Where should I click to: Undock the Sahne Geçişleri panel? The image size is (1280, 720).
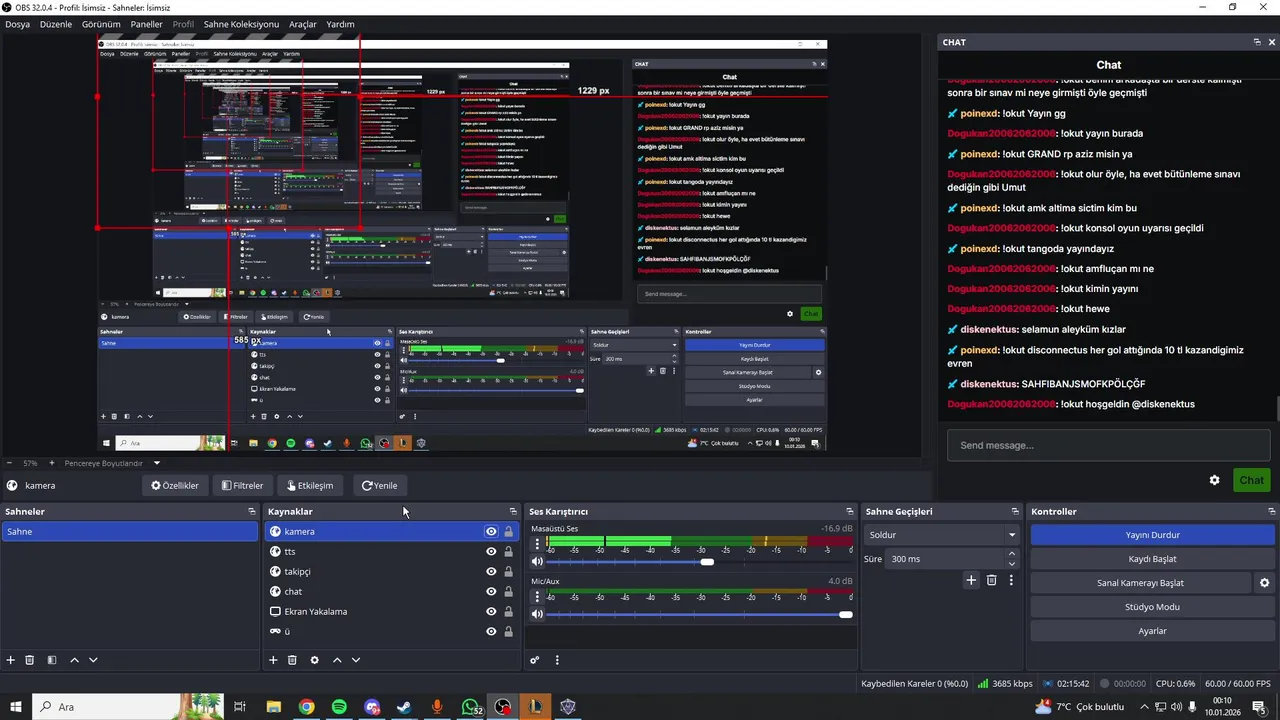pyautogui.click(x=1015, y=511)
